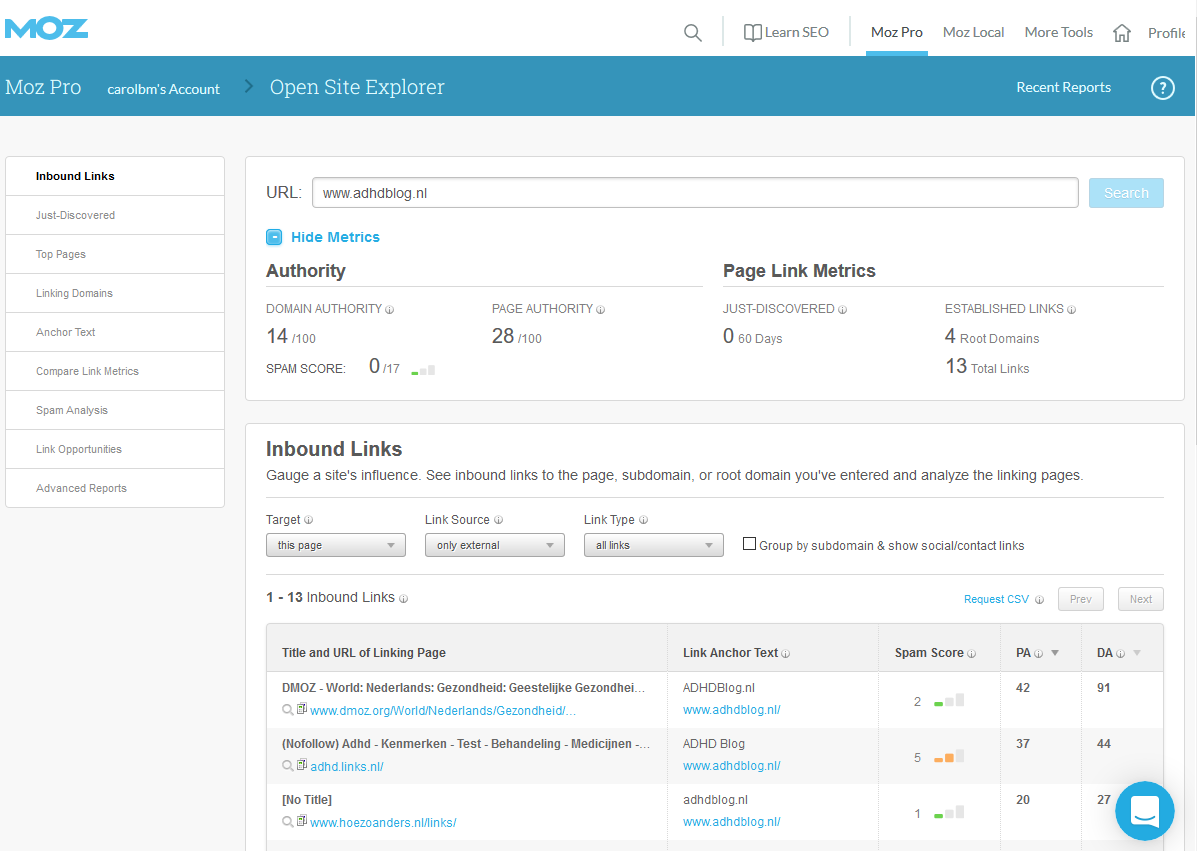Screen dimensions: 1197x851
Task: Select Anchor Text in sidebar
Action: click(115, 332)
